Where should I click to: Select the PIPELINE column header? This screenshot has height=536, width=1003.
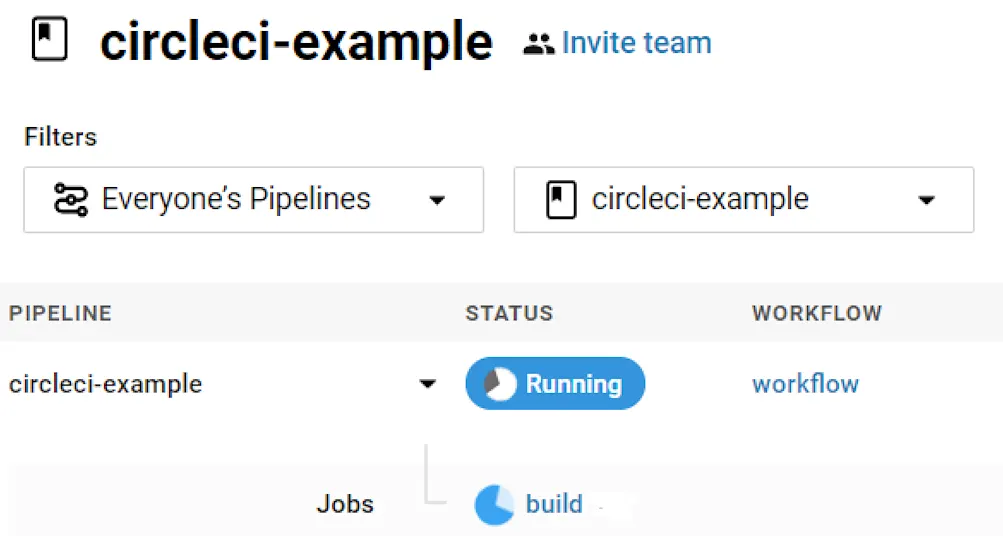[x=60, y=313]
